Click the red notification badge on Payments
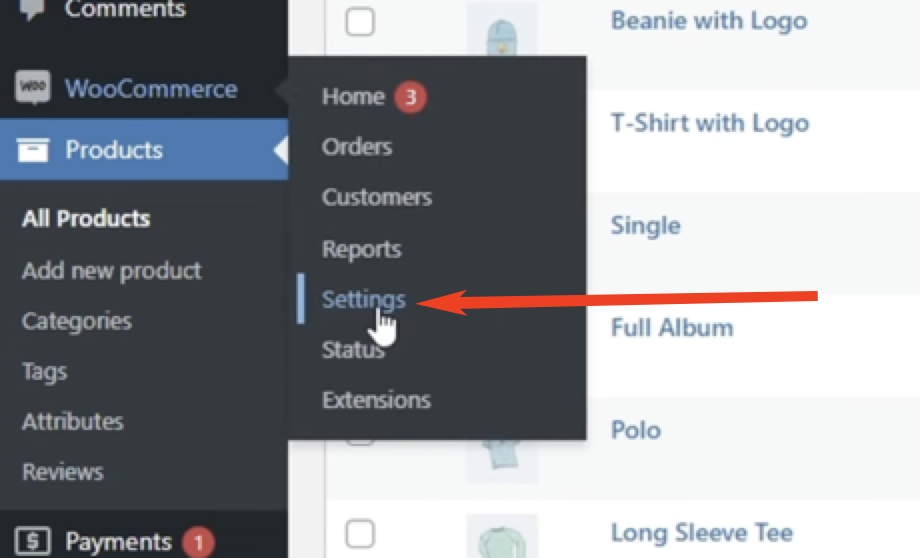Screen dimensions: 920x558 coord(198,542)
